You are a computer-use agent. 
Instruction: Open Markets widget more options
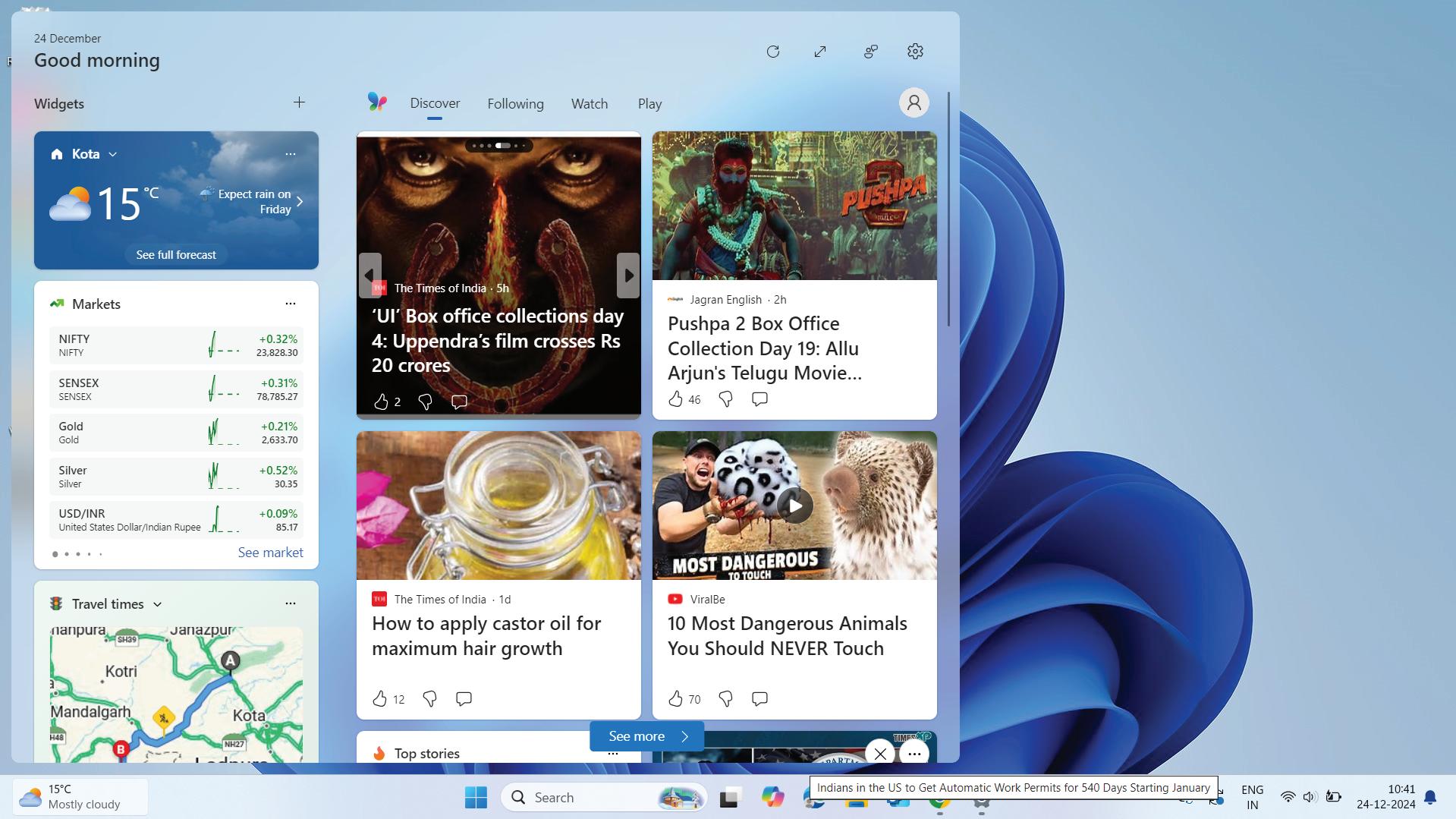coord(291,304)
